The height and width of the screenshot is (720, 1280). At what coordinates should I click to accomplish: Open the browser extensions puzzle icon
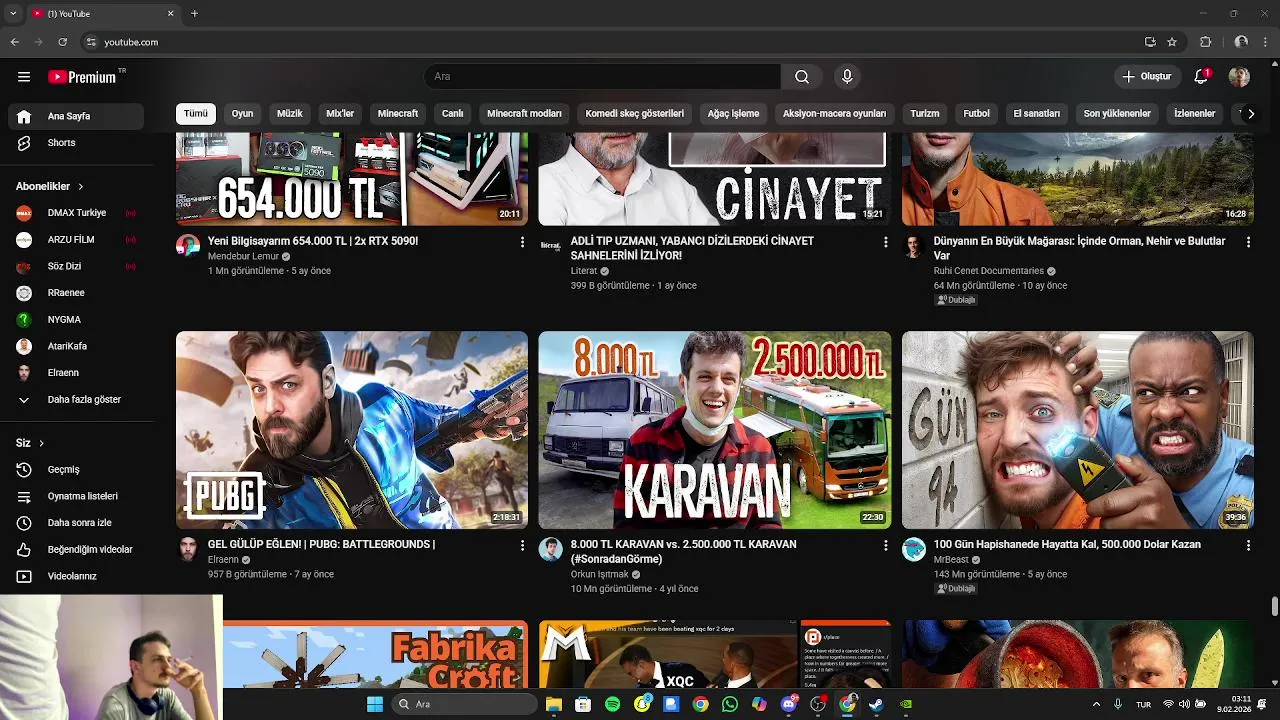click(x=1205, y=42)
